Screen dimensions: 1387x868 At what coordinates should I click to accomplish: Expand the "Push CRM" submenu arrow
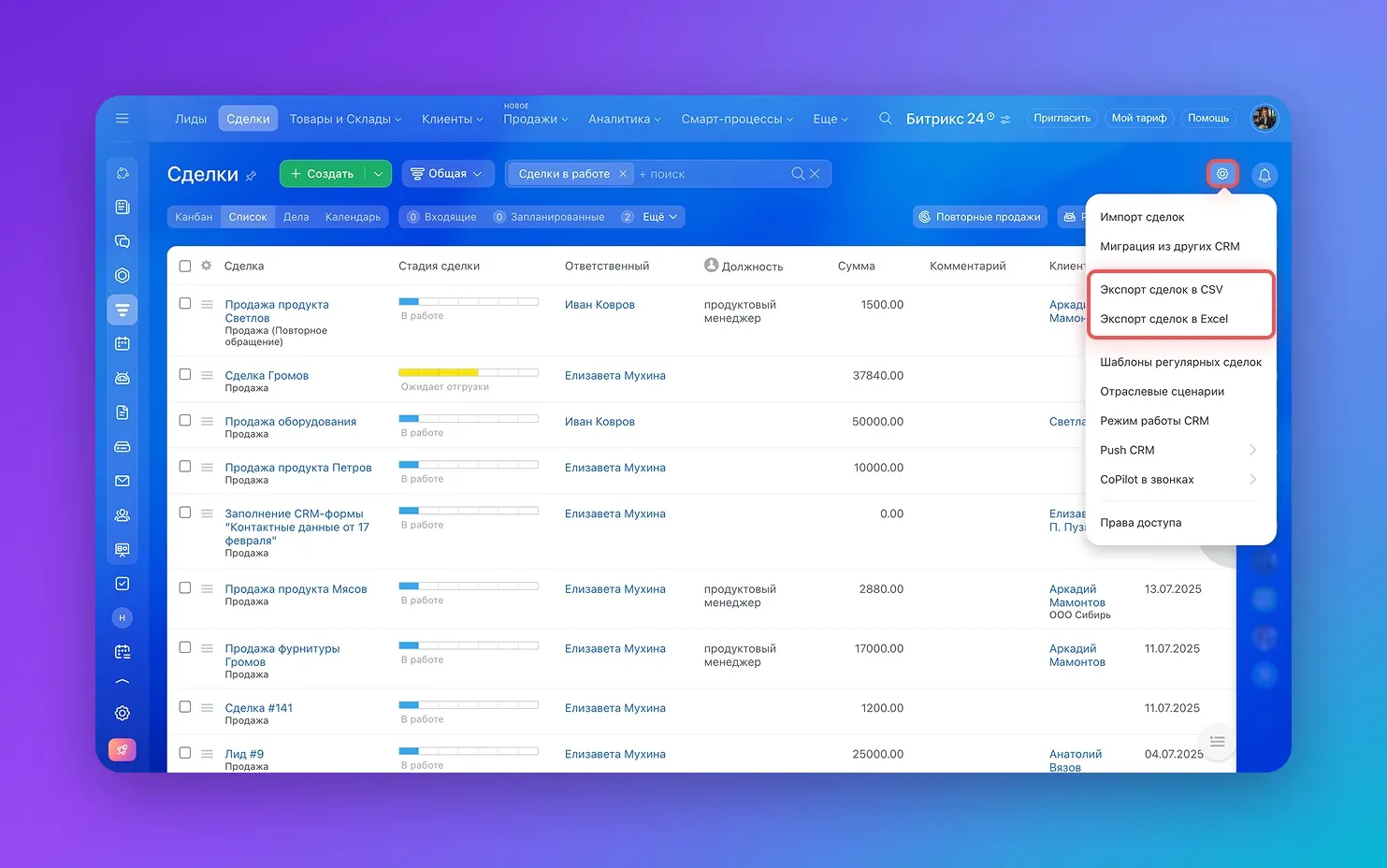1252,450
